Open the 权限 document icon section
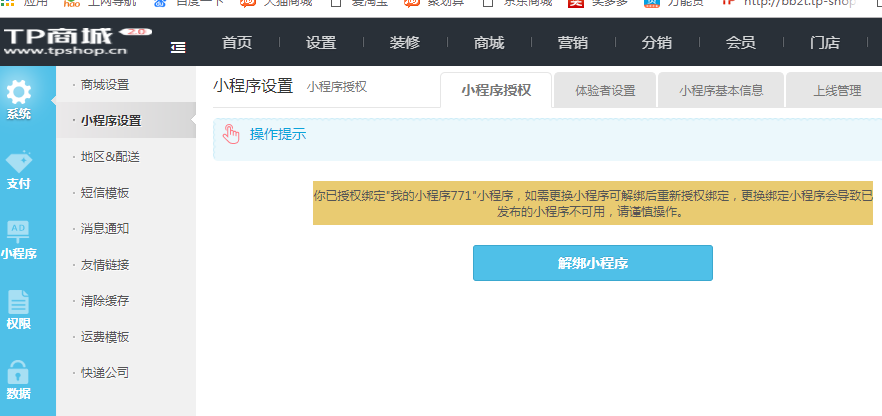This screenshot has width=882, height=416. coord(18,302)
